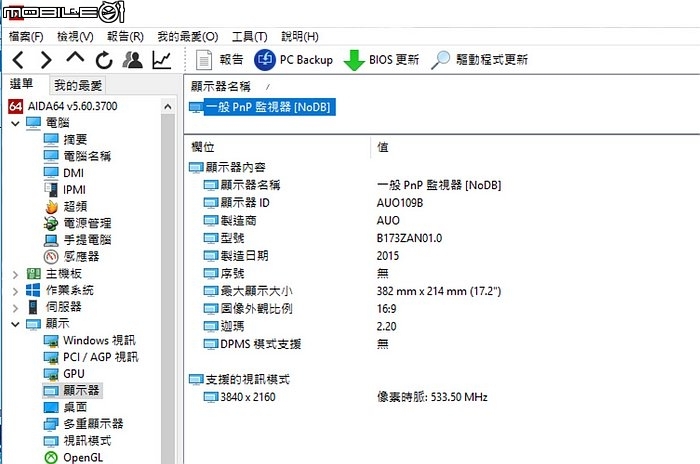The height and width of the screenshot is (464, 700).
Task: Click the tree scrollbar up arrow
Action: point(168,107)
